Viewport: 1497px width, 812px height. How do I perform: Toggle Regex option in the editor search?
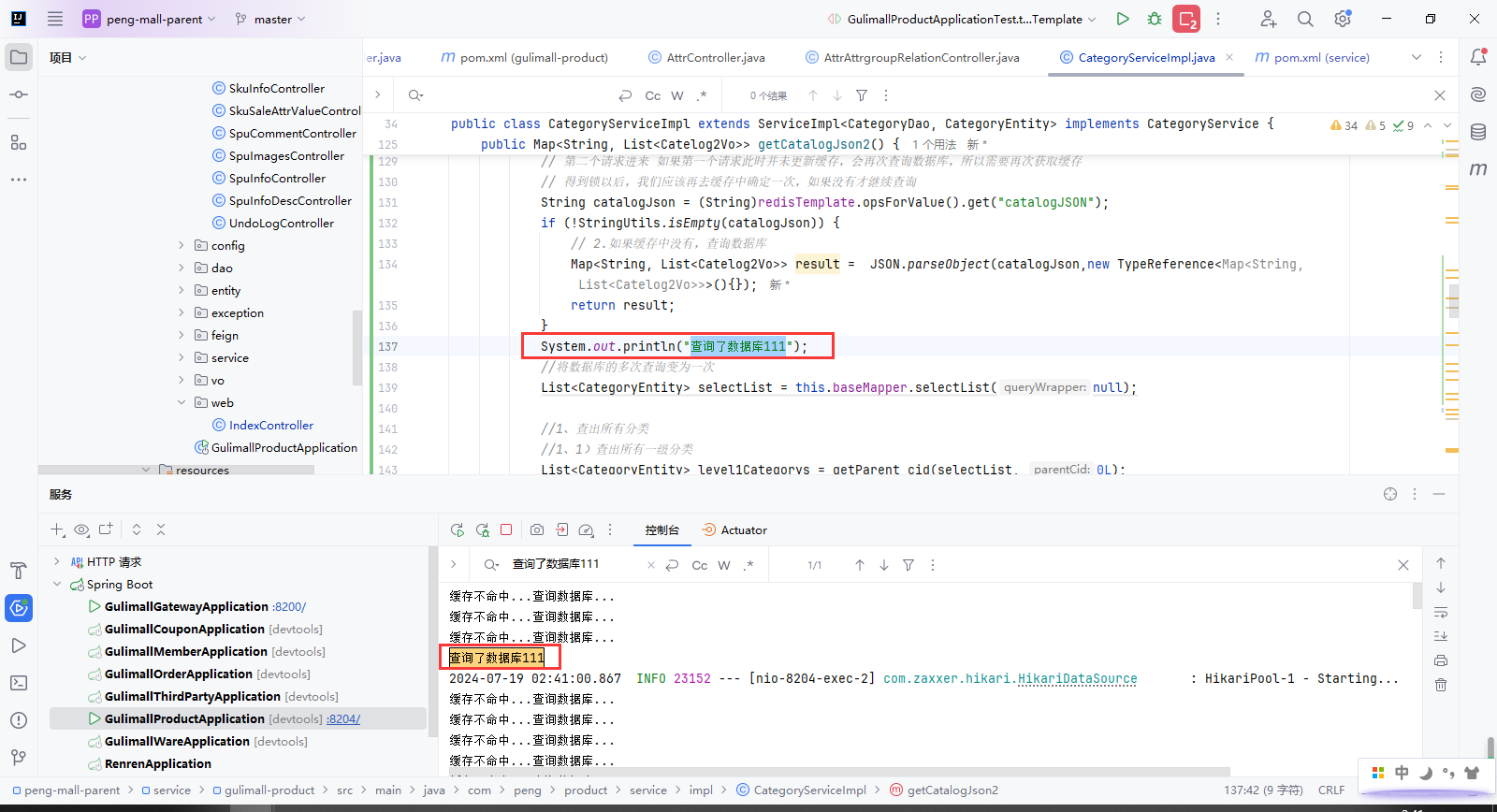[702, 95]
